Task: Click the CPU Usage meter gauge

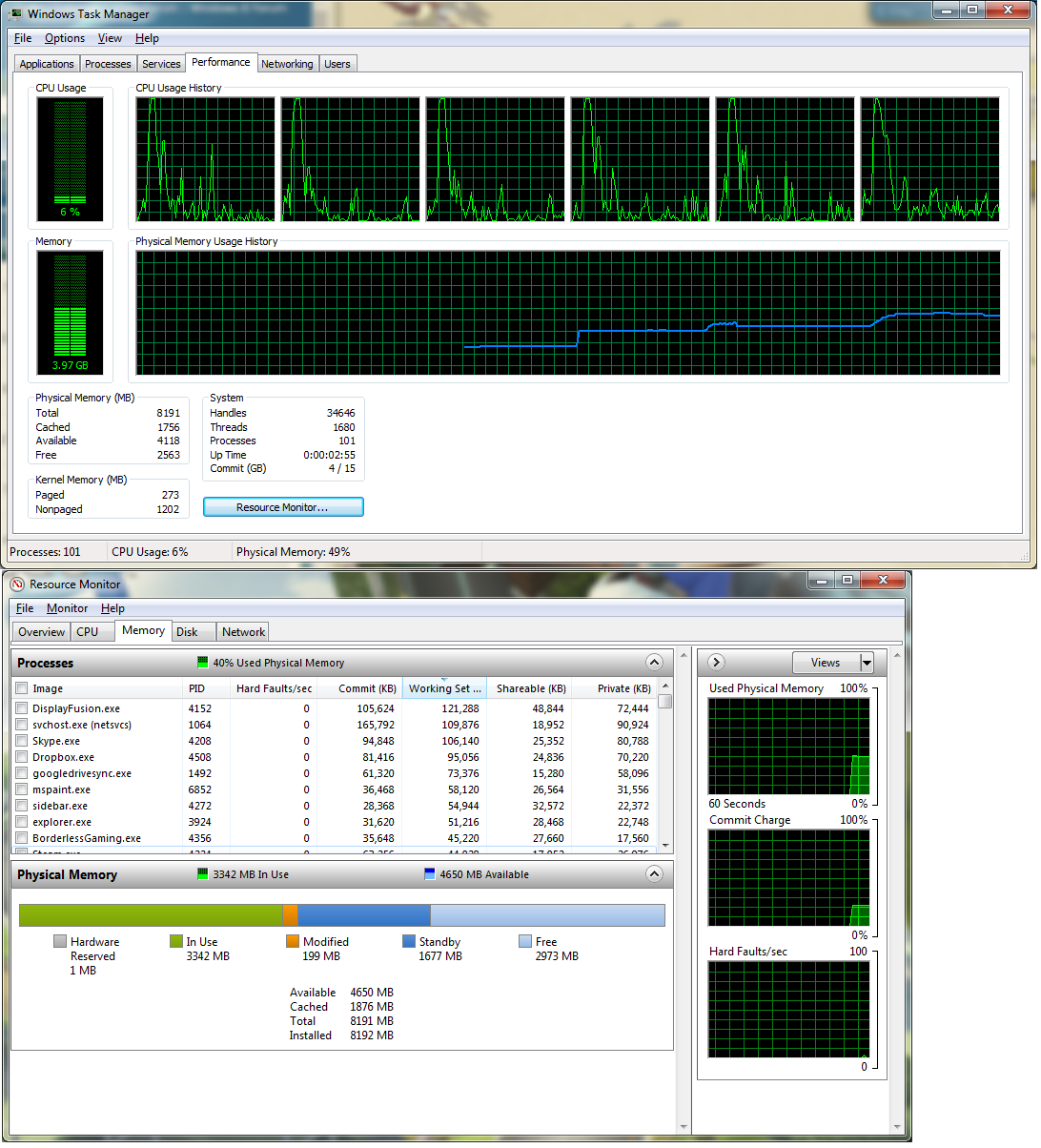Action: 71,159
